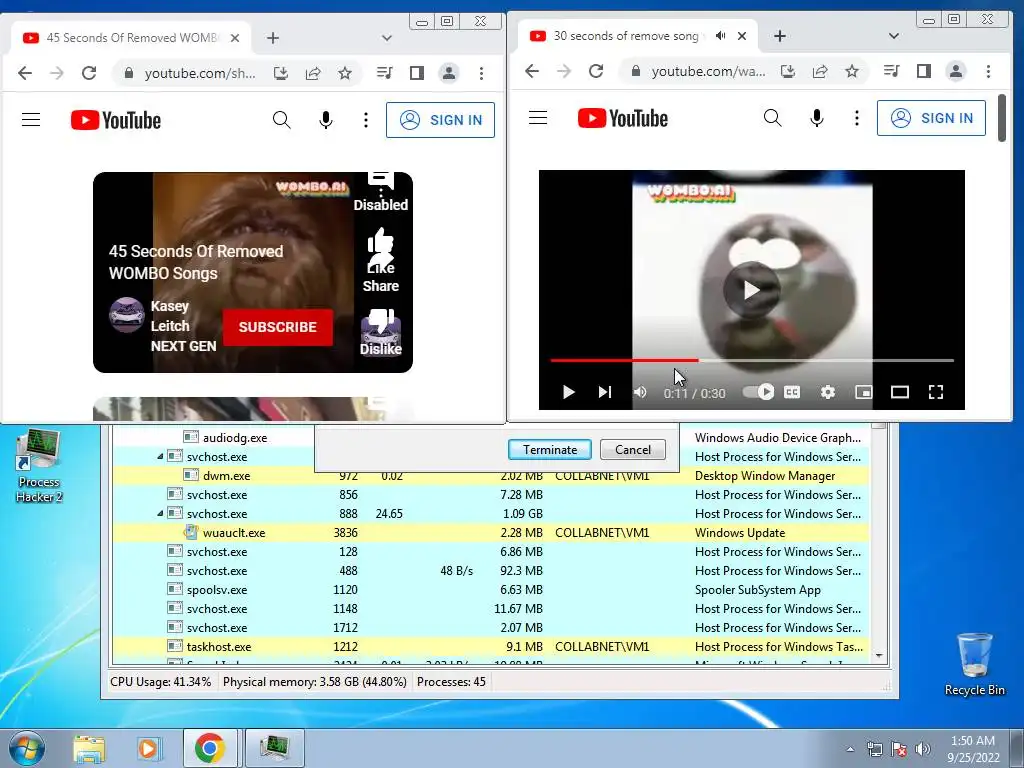Select the spoolsv.exe process row

(x=491, y=590)
